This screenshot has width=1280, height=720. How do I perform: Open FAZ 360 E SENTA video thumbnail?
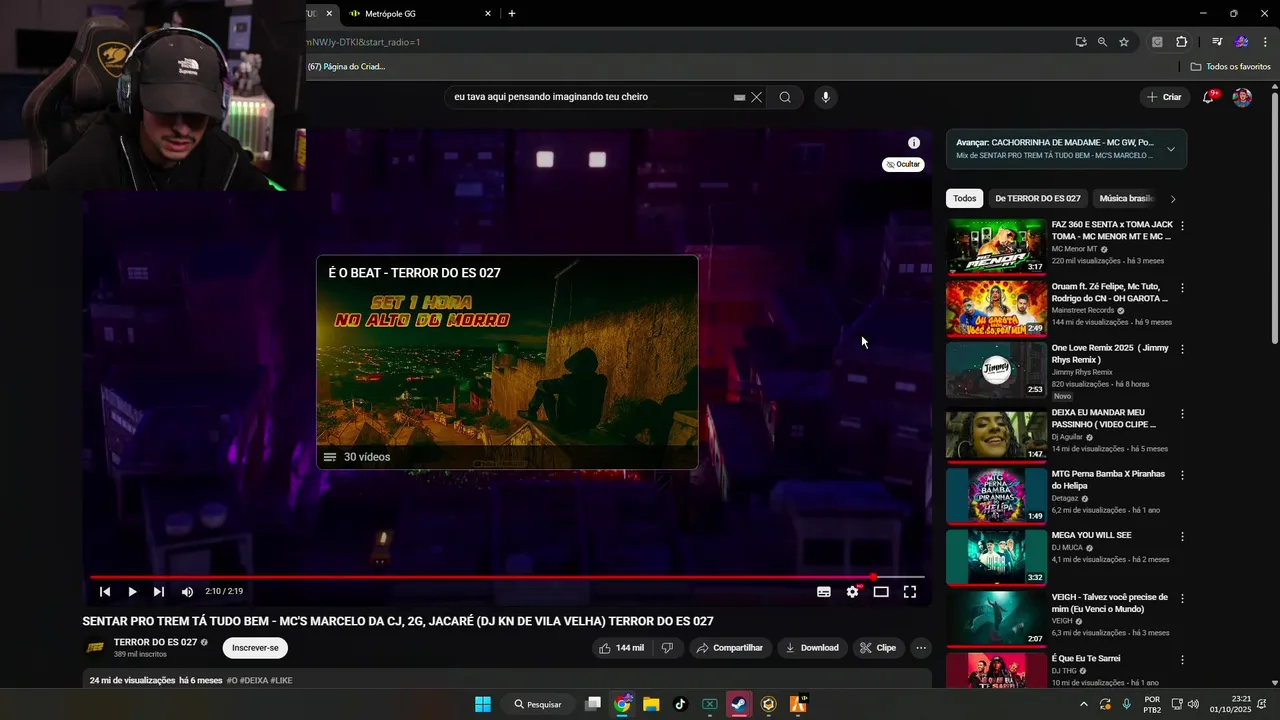click(x=996, y=246)
